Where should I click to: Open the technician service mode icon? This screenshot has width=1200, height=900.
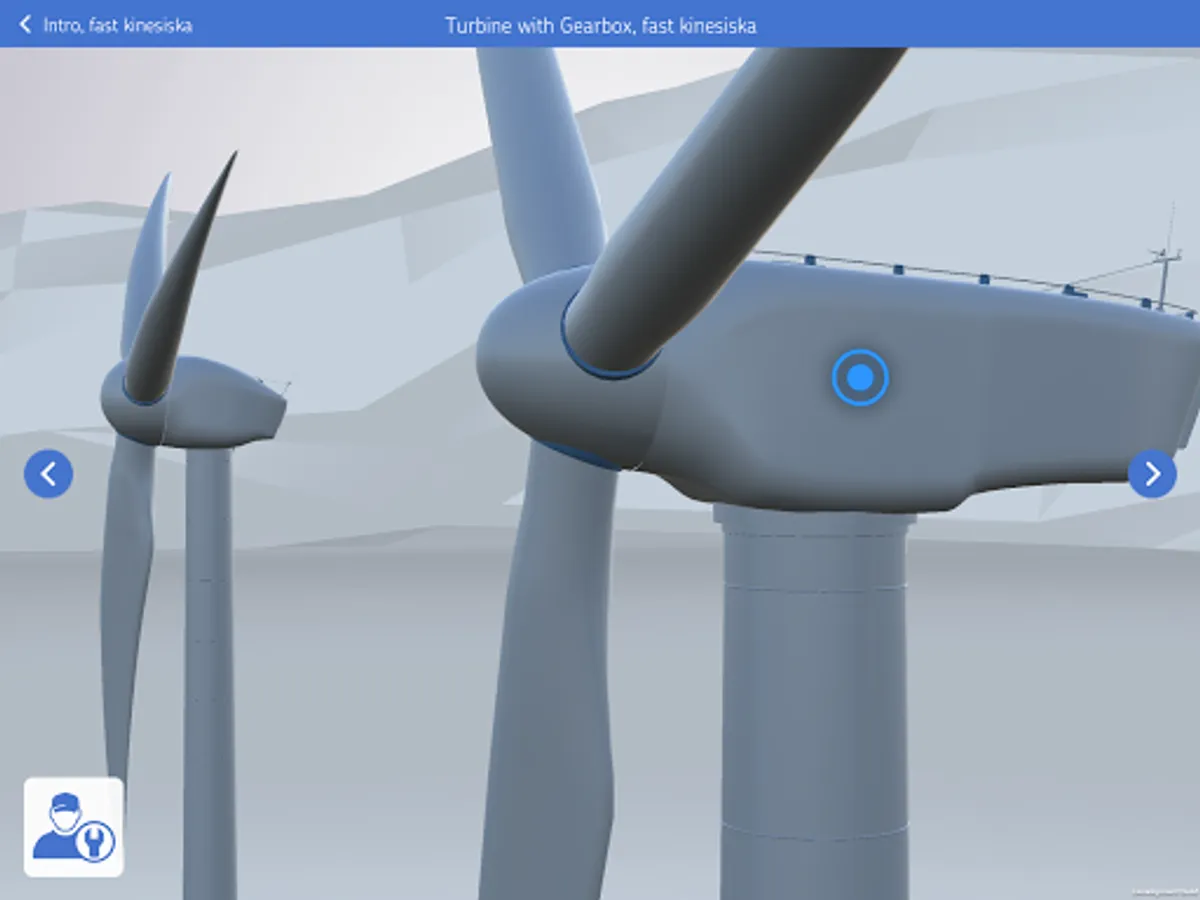point(74,827)
